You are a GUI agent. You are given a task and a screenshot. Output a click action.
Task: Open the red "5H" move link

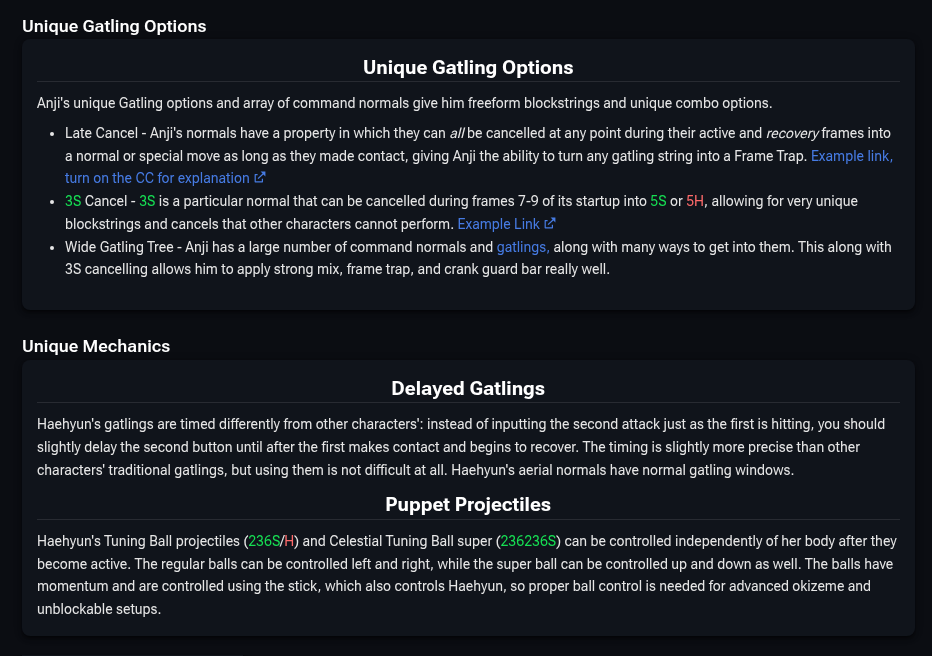coord(695,201)
